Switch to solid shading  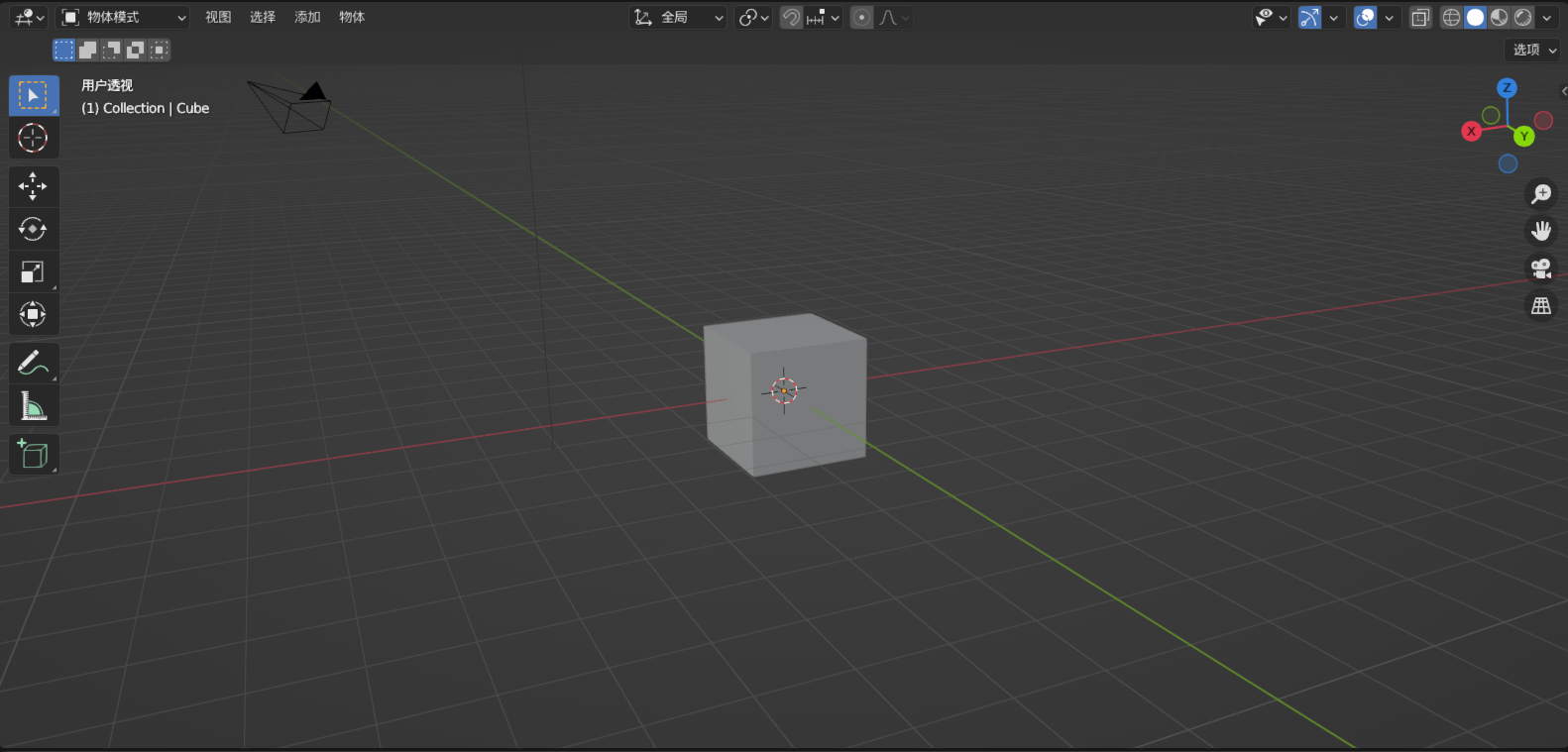click(x=1476, y=17)
